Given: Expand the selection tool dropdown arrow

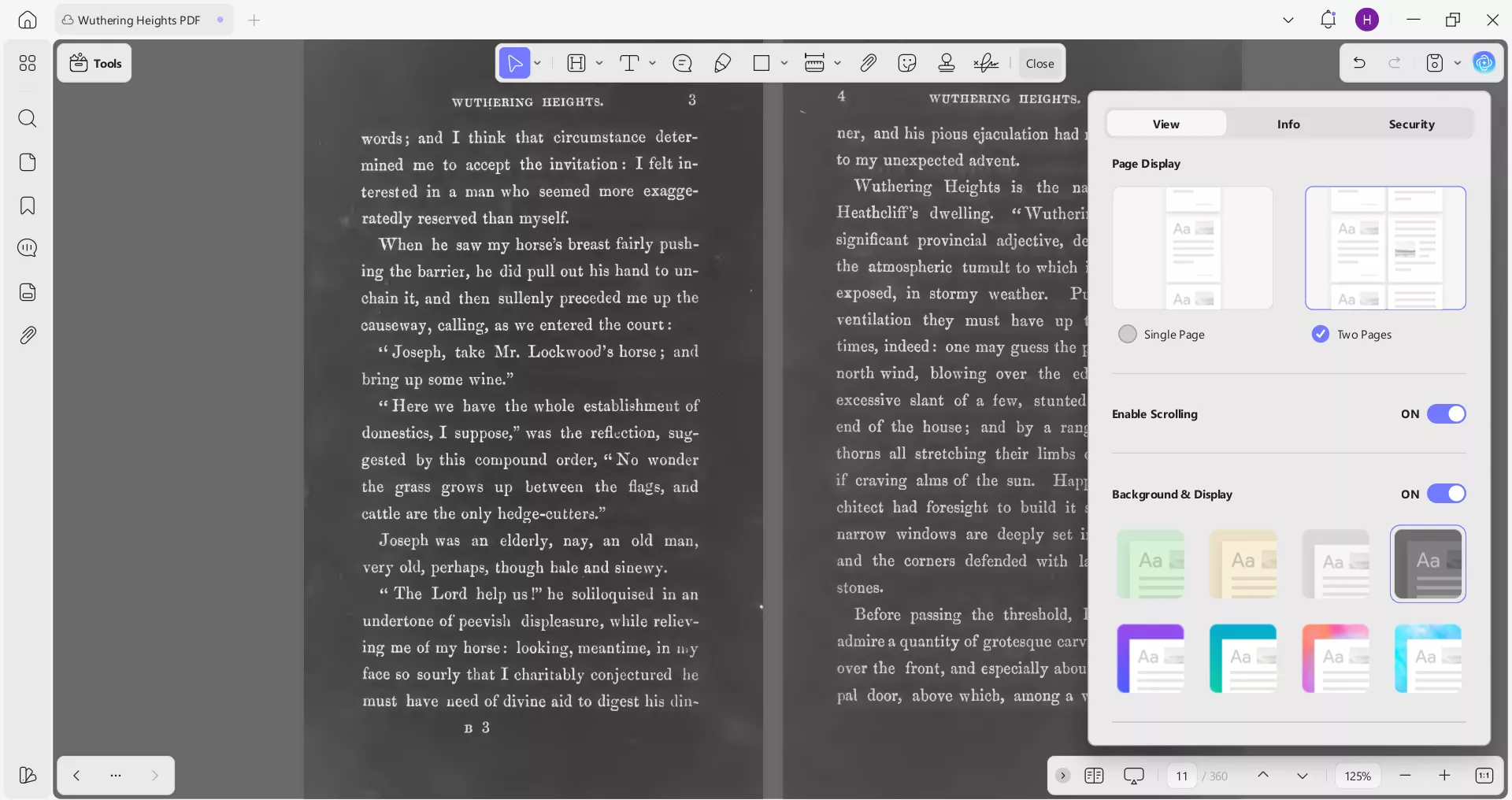Looking at the screenshot, I should pos(538,63).
